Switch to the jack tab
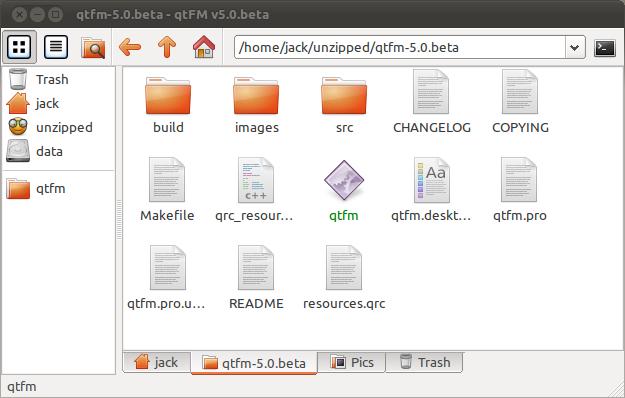Screen dimensions: 625x398 [157, 362]
